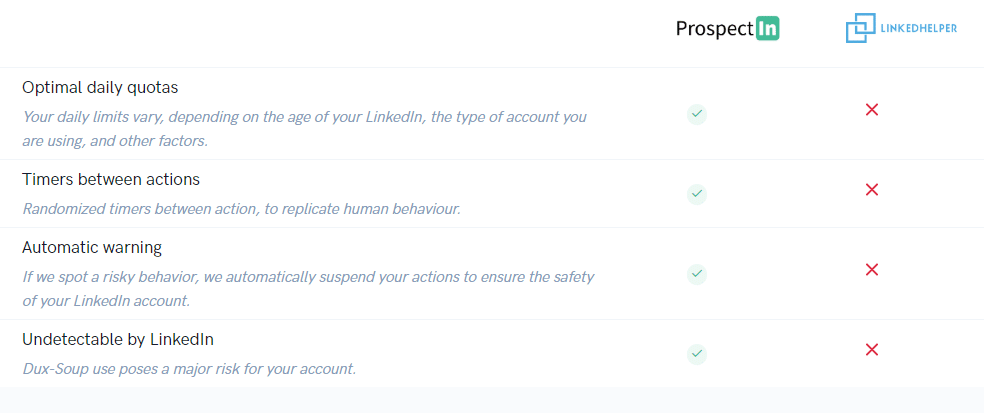The image size is (984, 413).
Task: Click the ProspectIn logo header
Action: click(727, 29)
